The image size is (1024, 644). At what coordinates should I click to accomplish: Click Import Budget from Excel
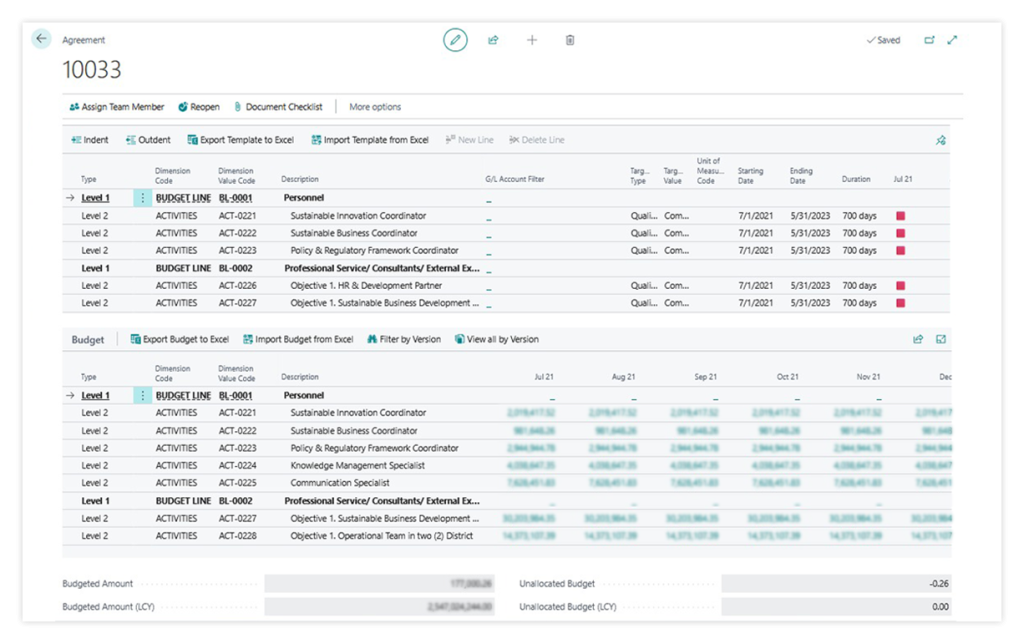(298, 339)
